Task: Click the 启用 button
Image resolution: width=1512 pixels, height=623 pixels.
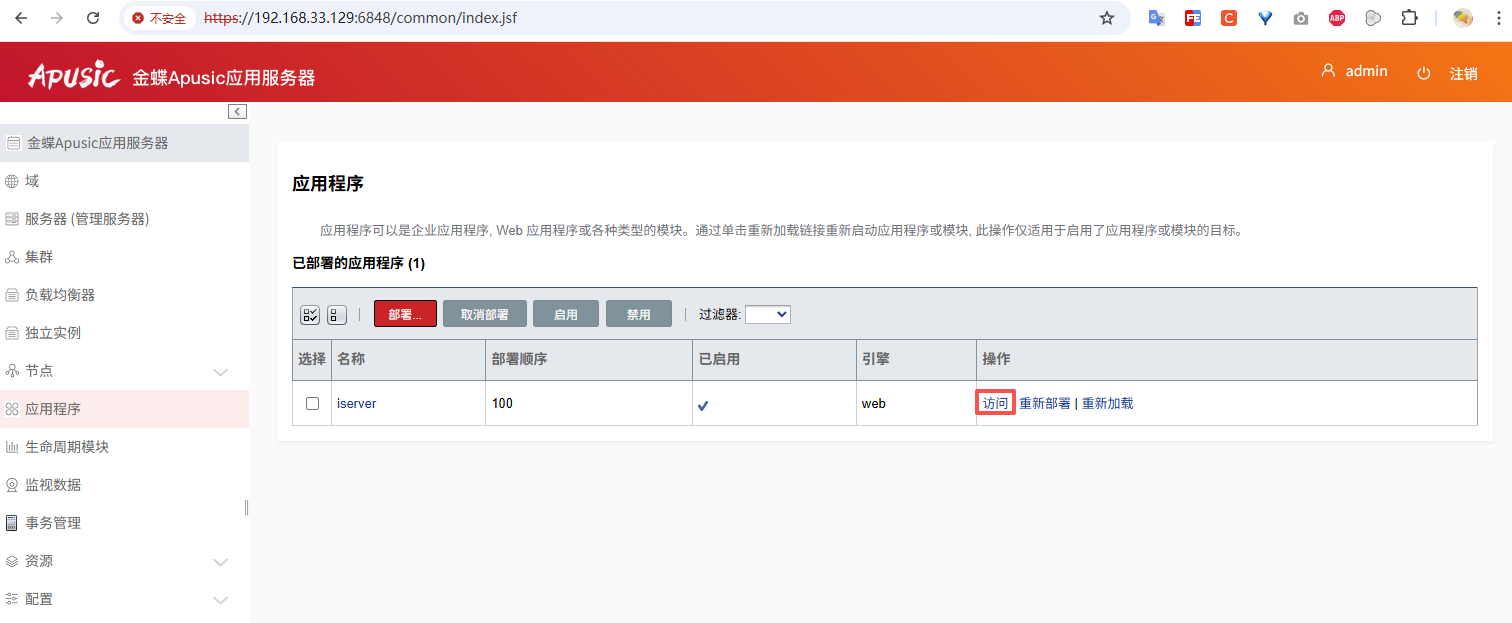Action: click(566, 314)
